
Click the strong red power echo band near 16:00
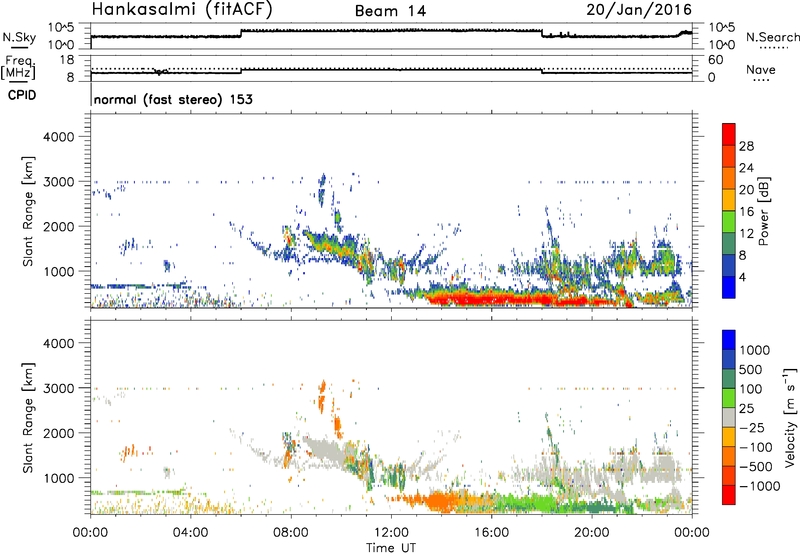492,298
